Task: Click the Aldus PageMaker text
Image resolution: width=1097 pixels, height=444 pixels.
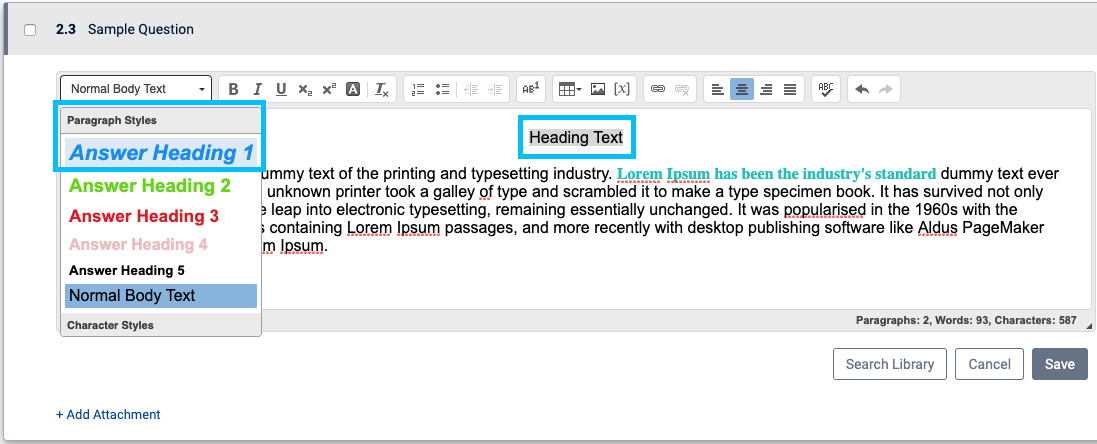Action: (980, 227)
